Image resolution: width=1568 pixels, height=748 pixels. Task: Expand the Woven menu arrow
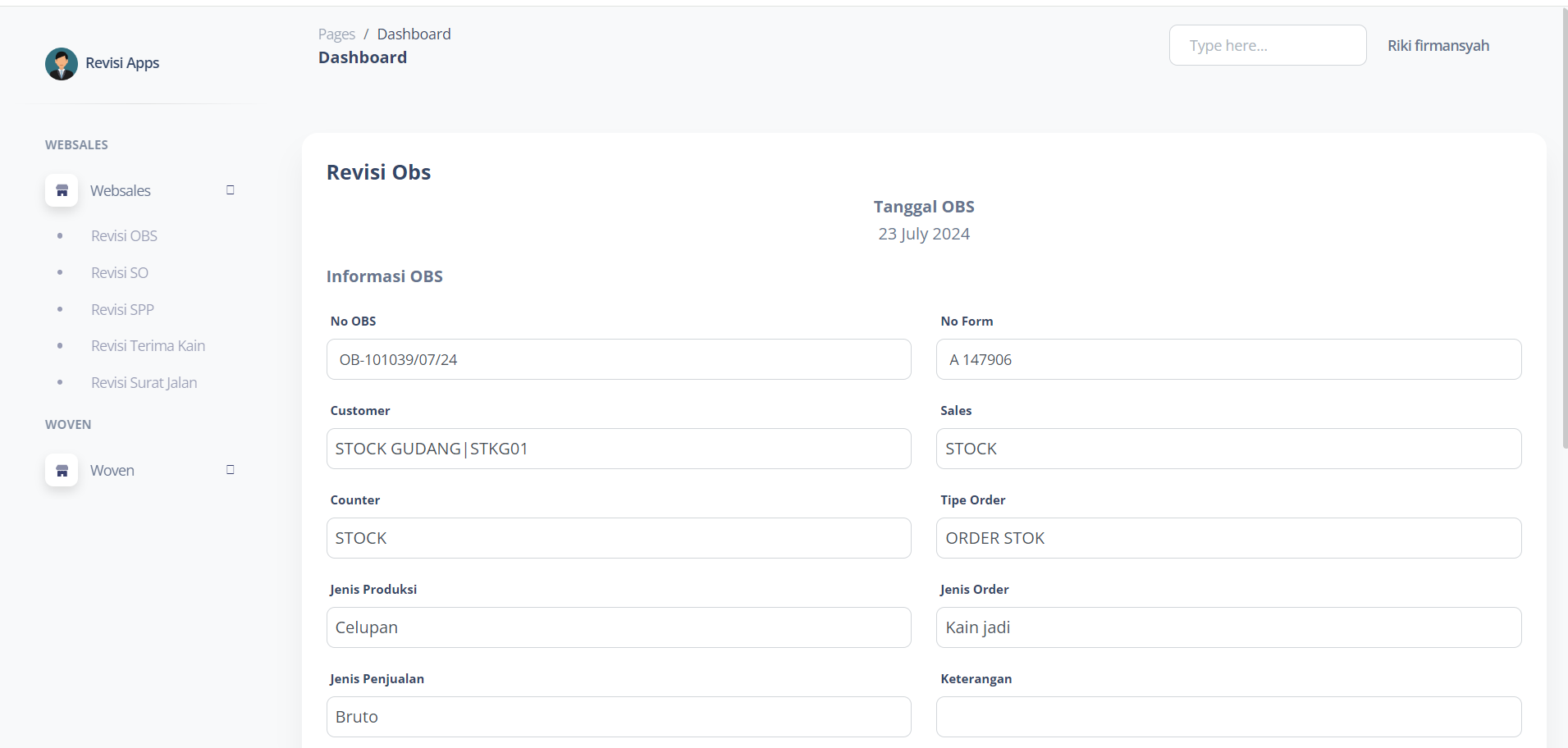coord(230,470)
